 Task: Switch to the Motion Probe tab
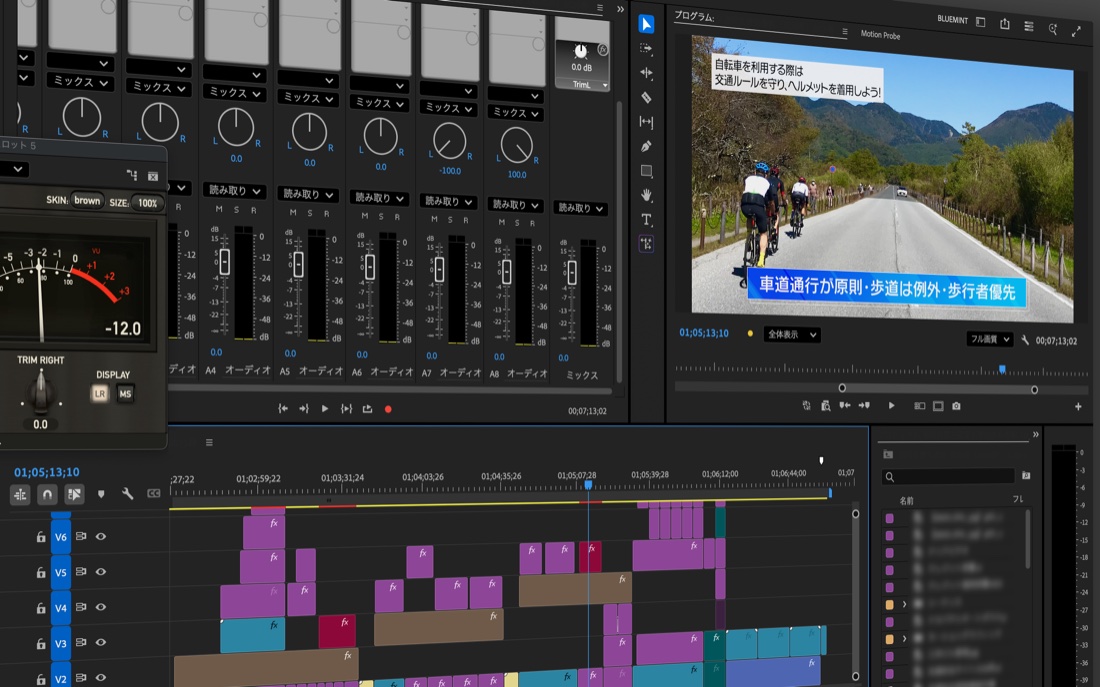[880, 34]
